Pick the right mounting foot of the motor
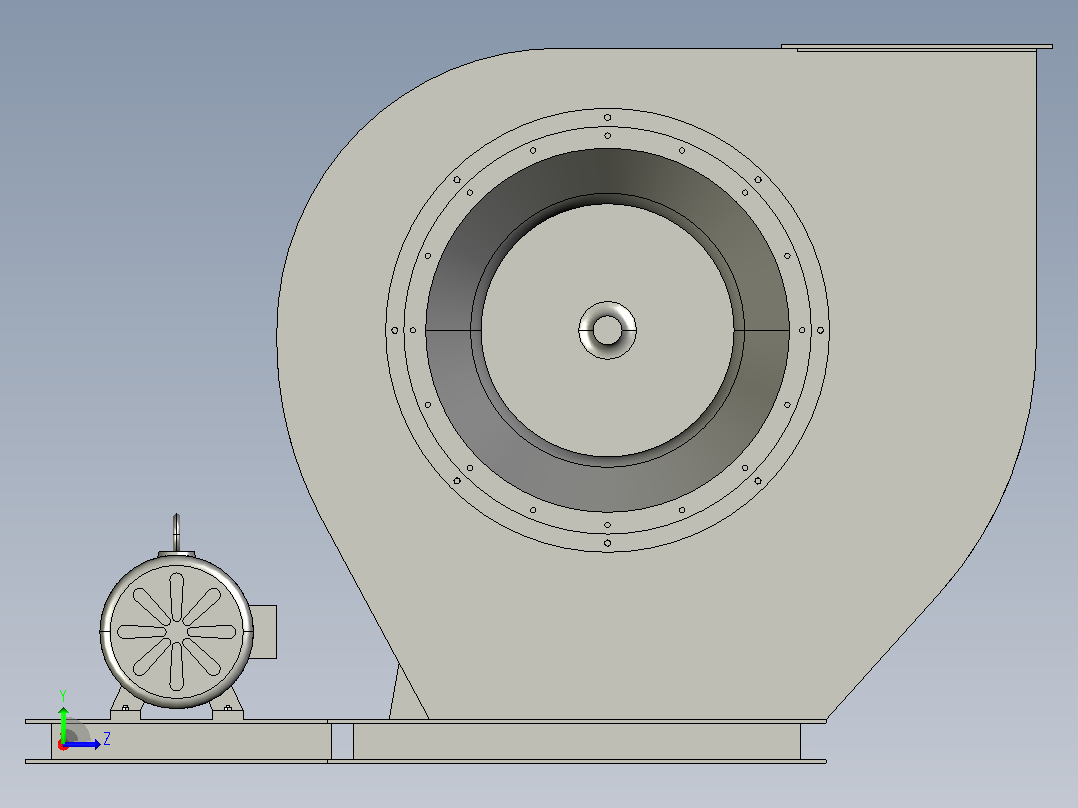Screen dimensions: 1078x808 click(x=228, y=705)
